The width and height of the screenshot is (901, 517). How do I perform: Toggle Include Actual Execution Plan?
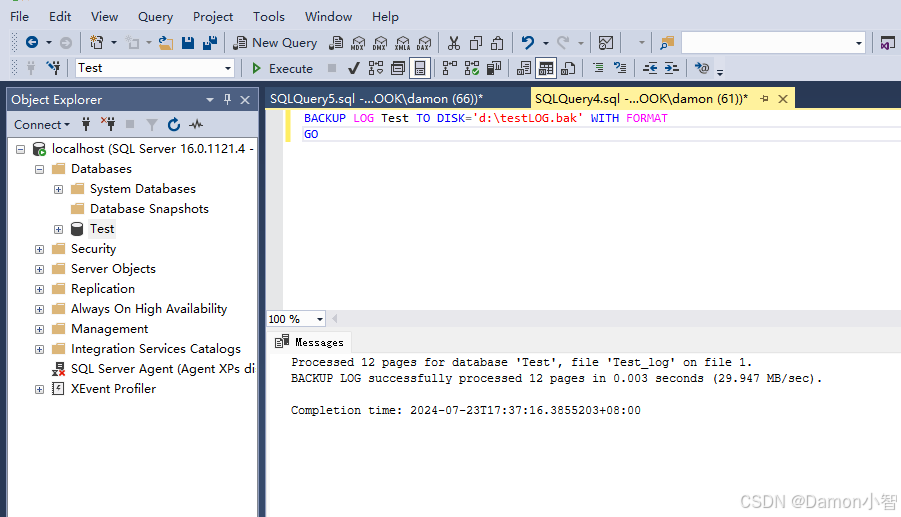pyautogui.click(x=449, y=68)
